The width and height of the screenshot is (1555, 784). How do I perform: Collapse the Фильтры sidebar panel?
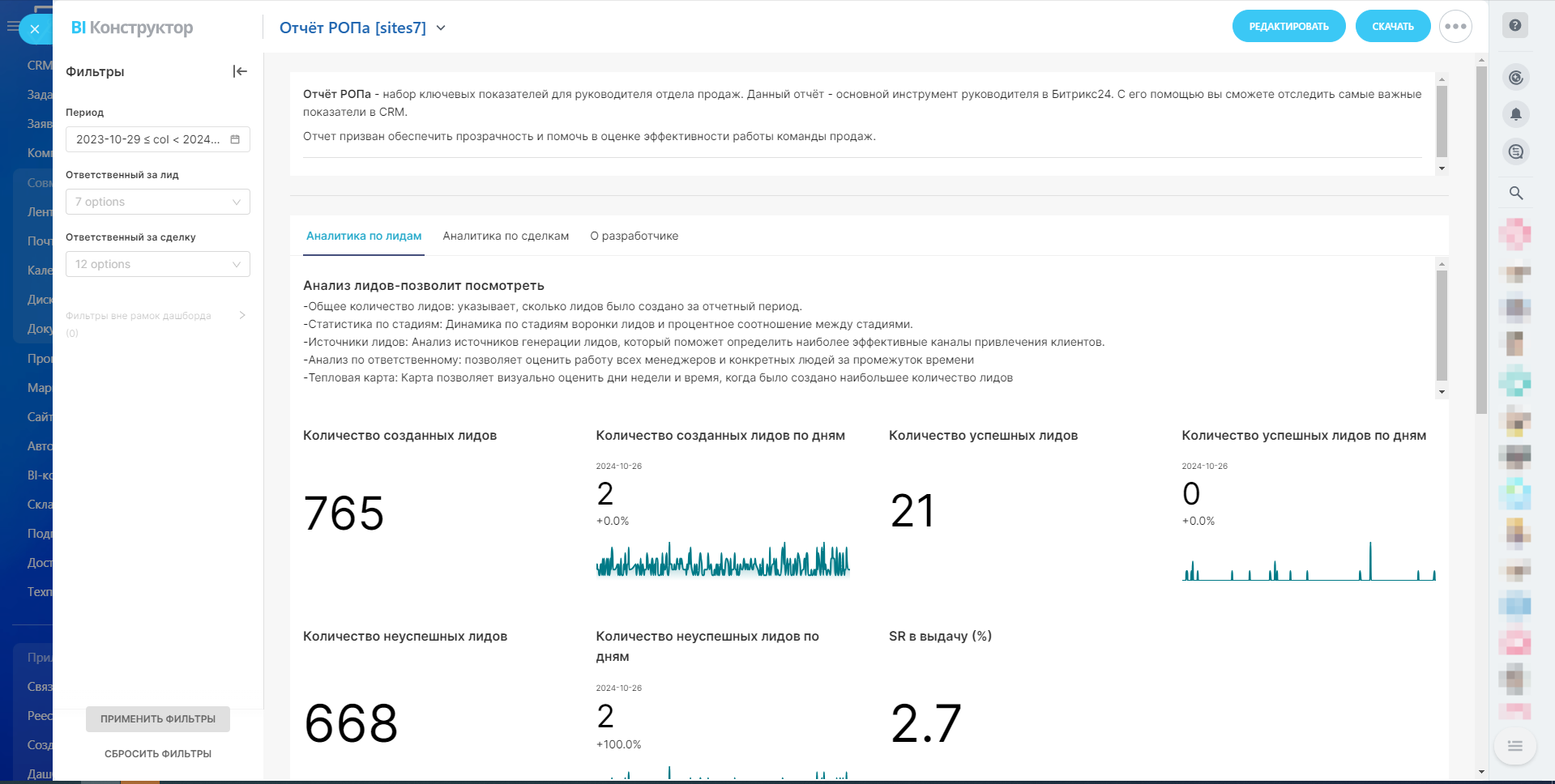tap(240, 71)
